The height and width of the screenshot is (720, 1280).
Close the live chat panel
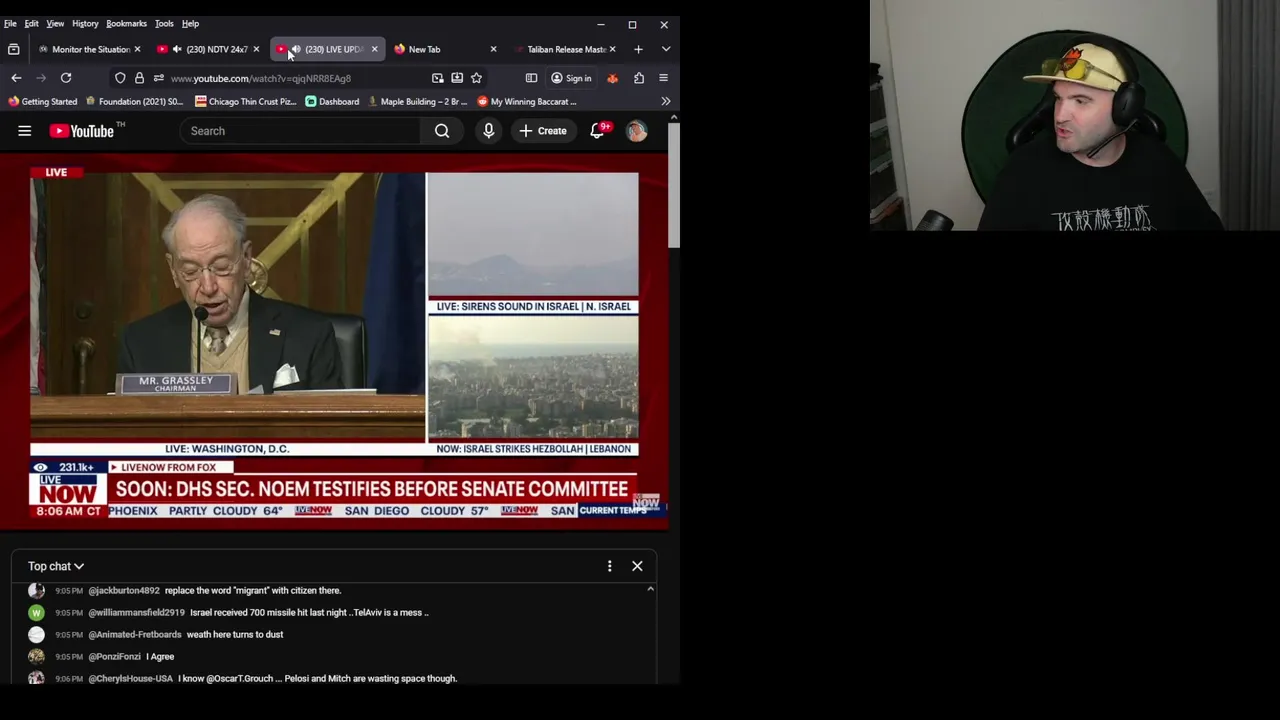click(637, 566)
